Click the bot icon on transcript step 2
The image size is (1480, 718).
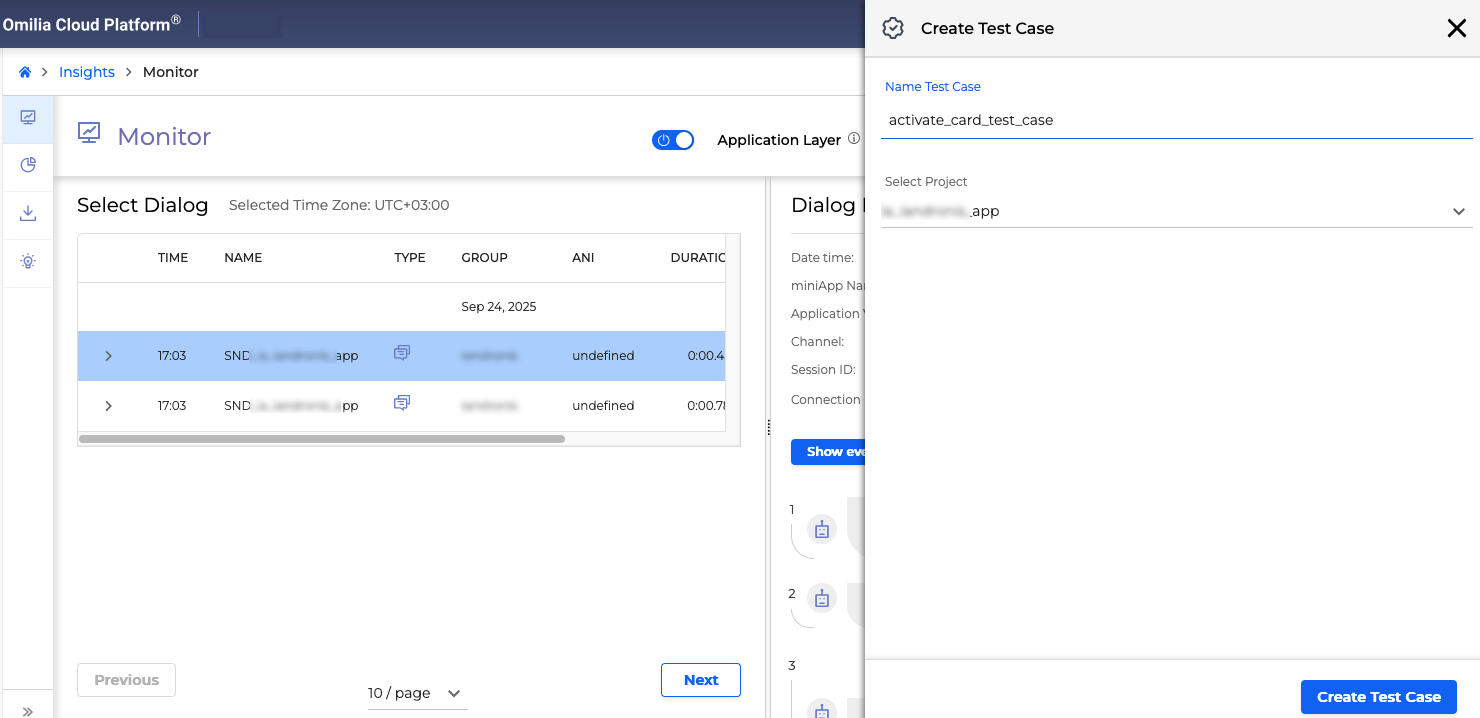(x=821, y=597)
